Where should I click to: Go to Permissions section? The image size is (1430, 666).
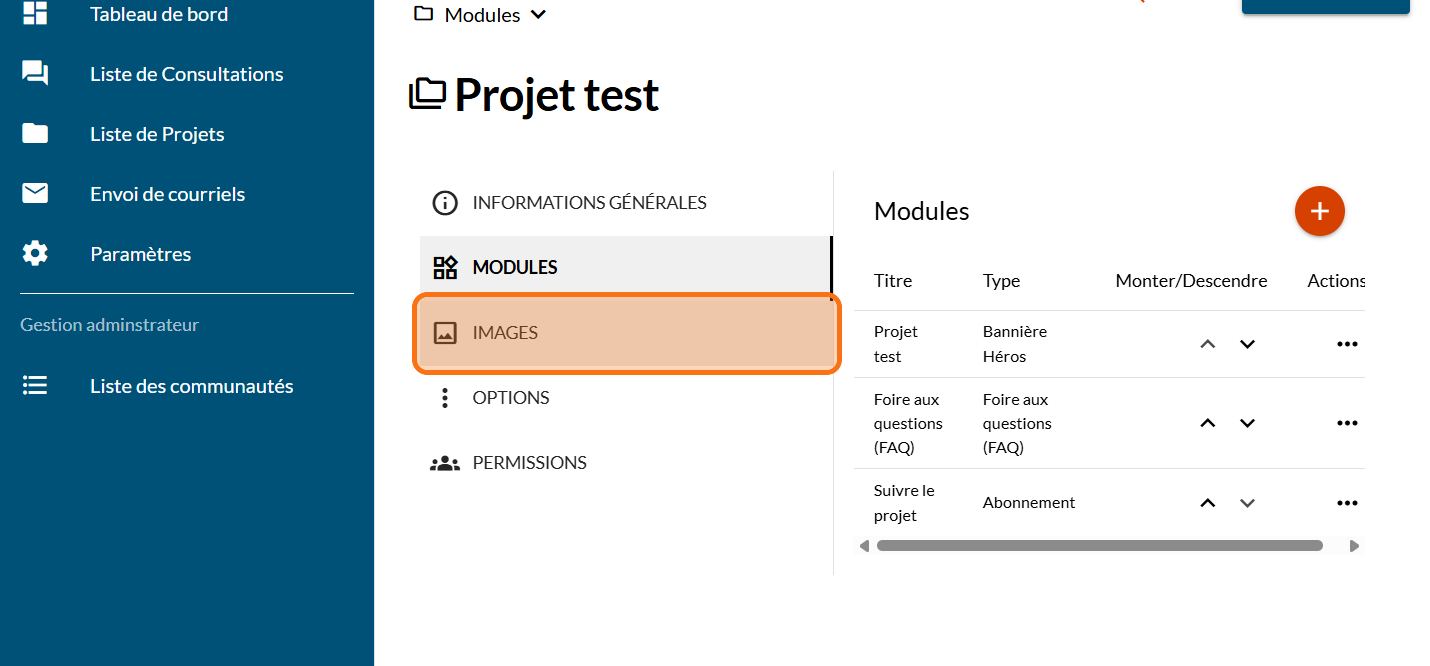pyautogui.click(x=529, y=463)
